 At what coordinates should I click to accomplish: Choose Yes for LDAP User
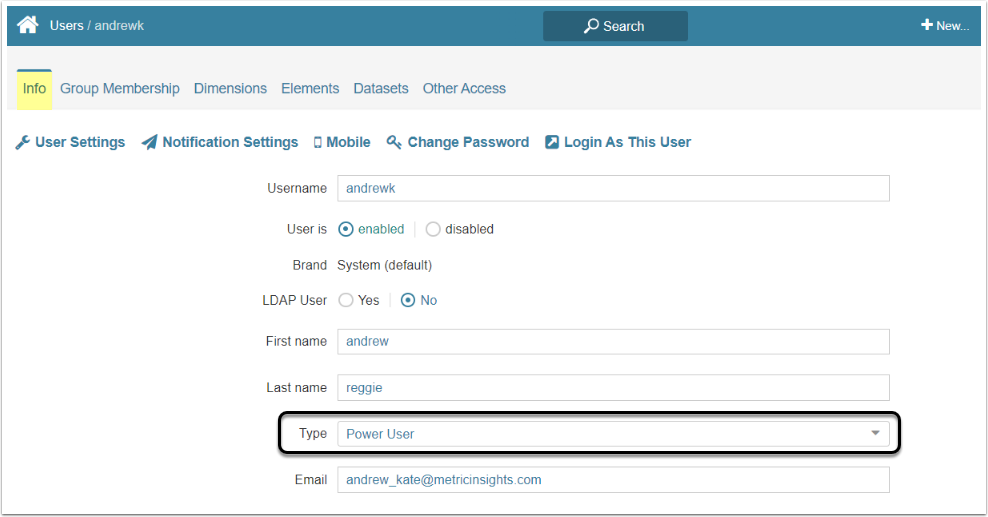[346, 300]
